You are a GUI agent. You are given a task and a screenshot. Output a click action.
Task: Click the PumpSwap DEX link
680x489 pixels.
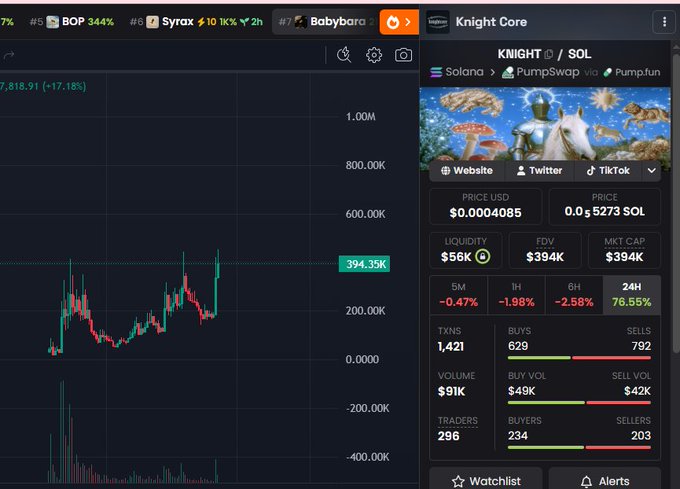pos(540,72)
